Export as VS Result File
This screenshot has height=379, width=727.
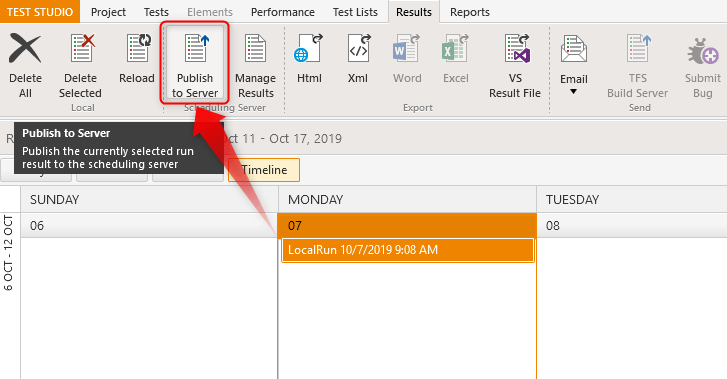(x=515, y=65)
